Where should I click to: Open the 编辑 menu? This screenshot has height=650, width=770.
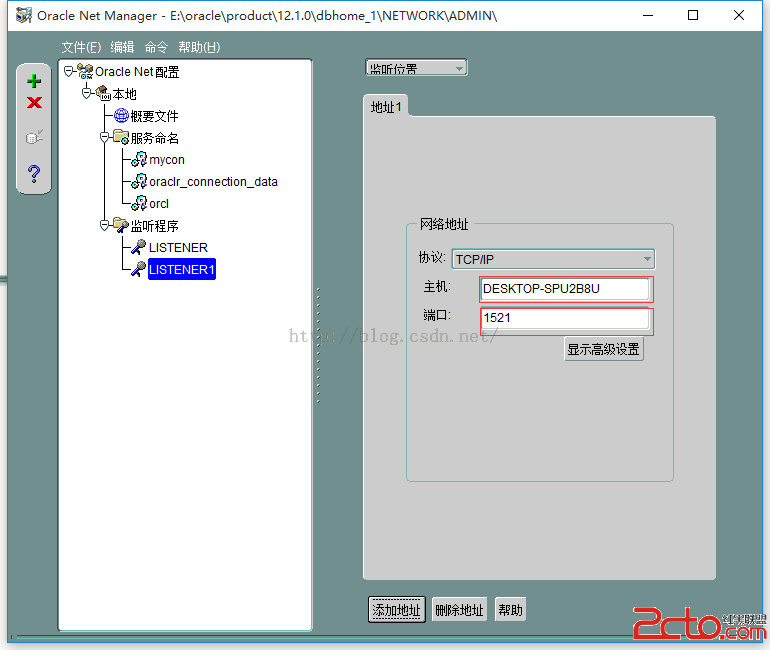coord(122,47)
